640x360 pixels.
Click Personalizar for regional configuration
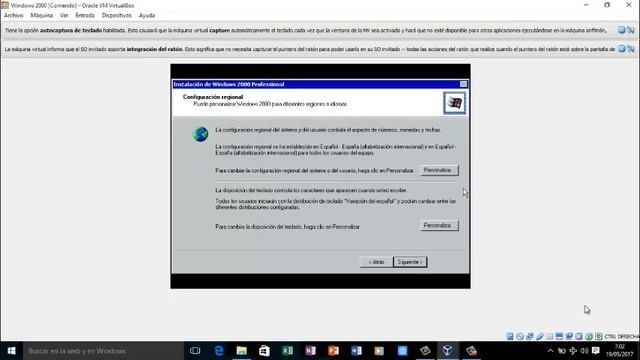(x=439, y=170)
